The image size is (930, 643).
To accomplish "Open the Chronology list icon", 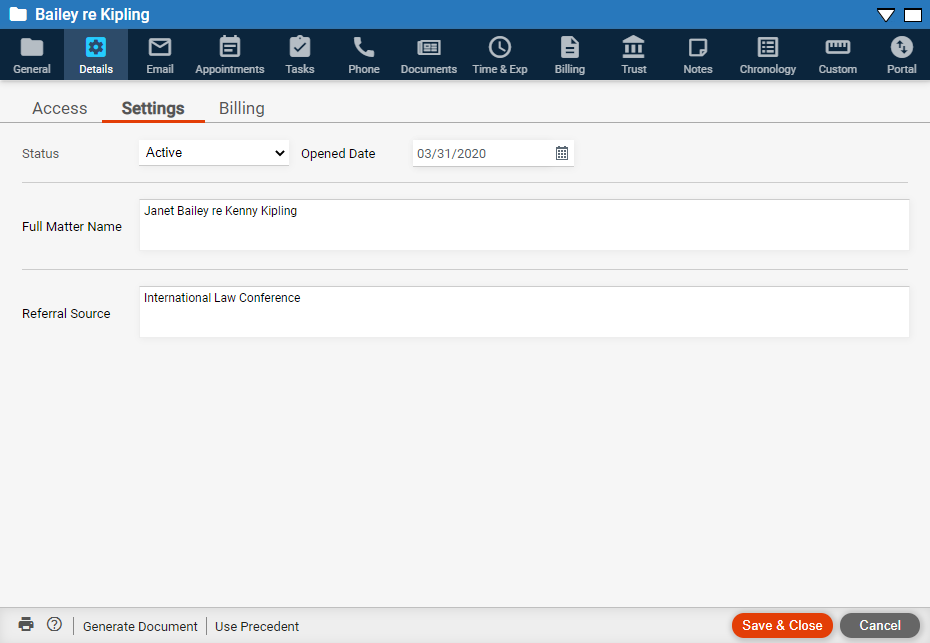I will 767,47.
